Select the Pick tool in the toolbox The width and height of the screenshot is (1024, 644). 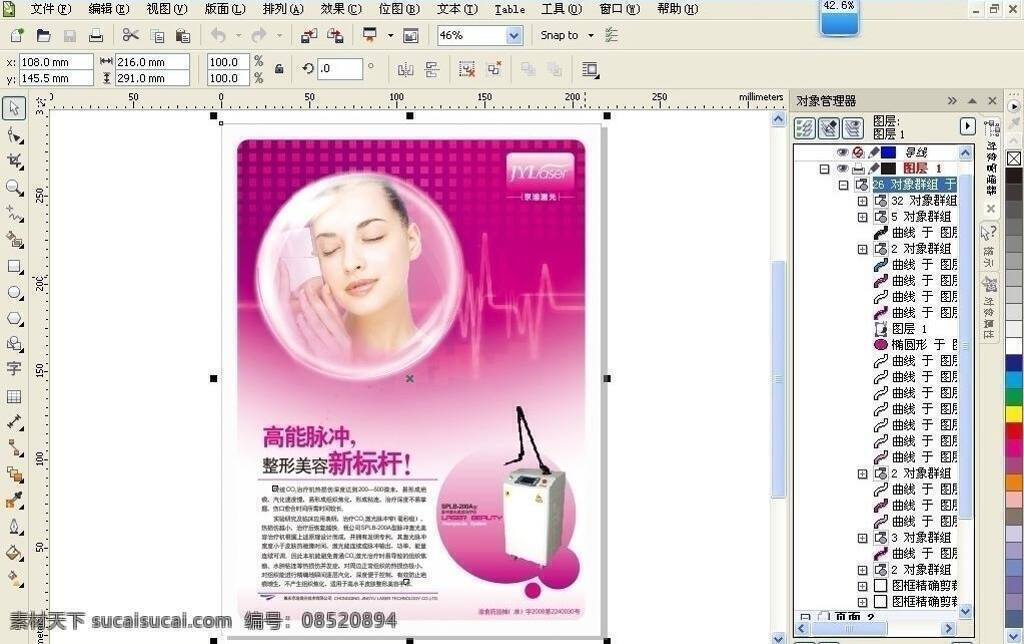pos(14,108)
